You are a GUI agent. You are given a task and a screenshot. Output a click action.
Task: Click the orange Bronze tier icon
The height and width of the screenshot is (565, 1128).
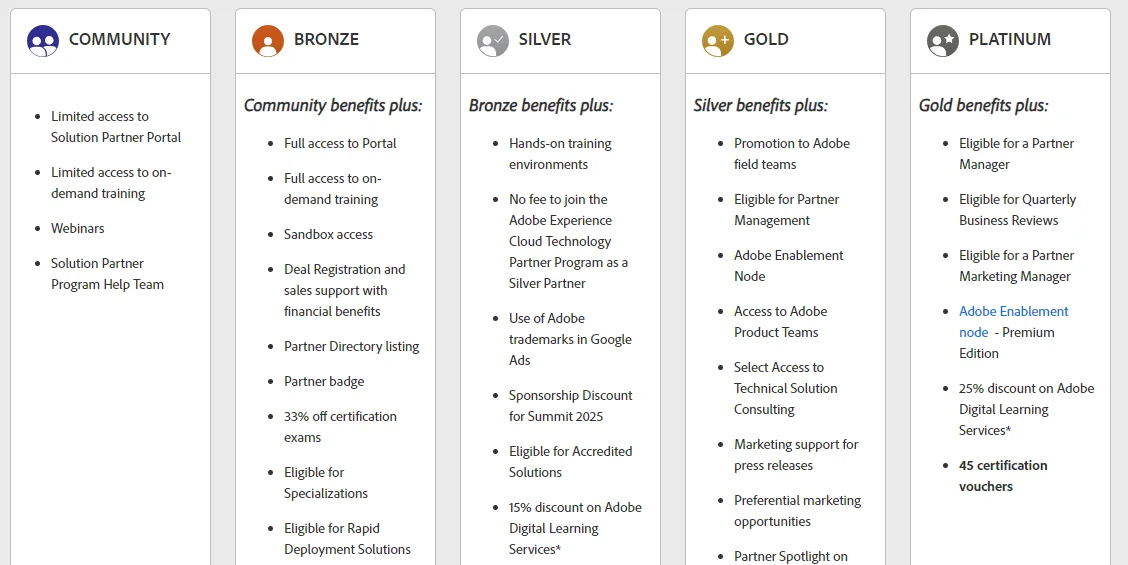coord(268,40)
